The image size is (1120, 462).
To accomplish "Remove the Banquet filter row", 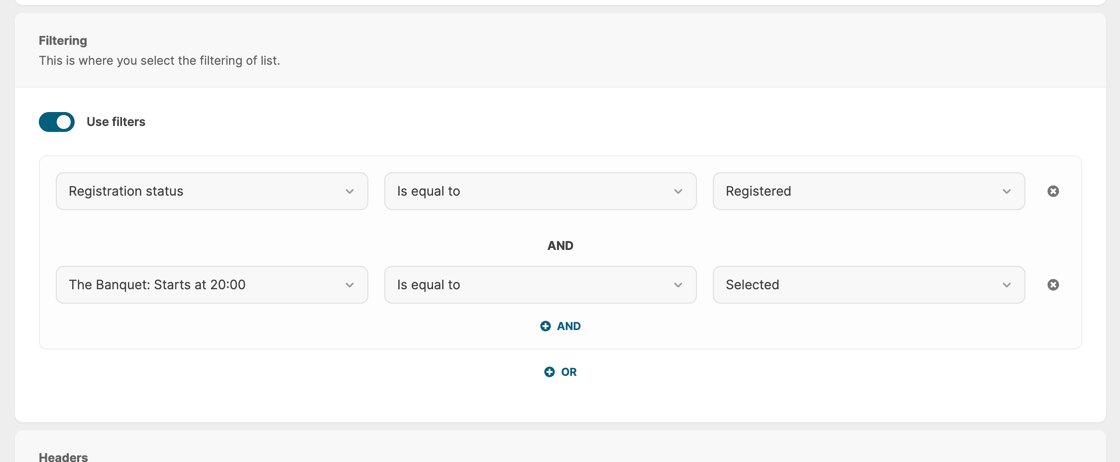I will click(x=1053, y=285).
